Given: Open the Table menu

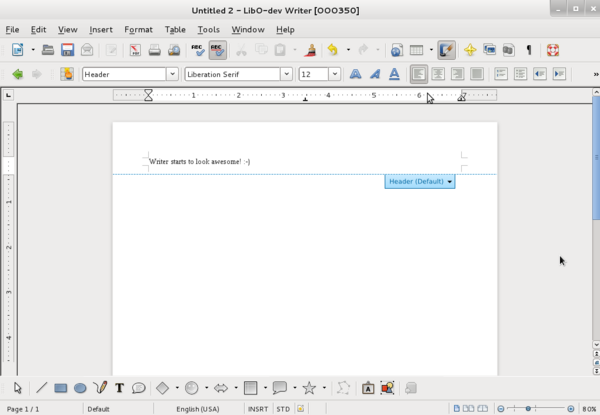Looking at the screenshot, I should click(x=175, y=30).
